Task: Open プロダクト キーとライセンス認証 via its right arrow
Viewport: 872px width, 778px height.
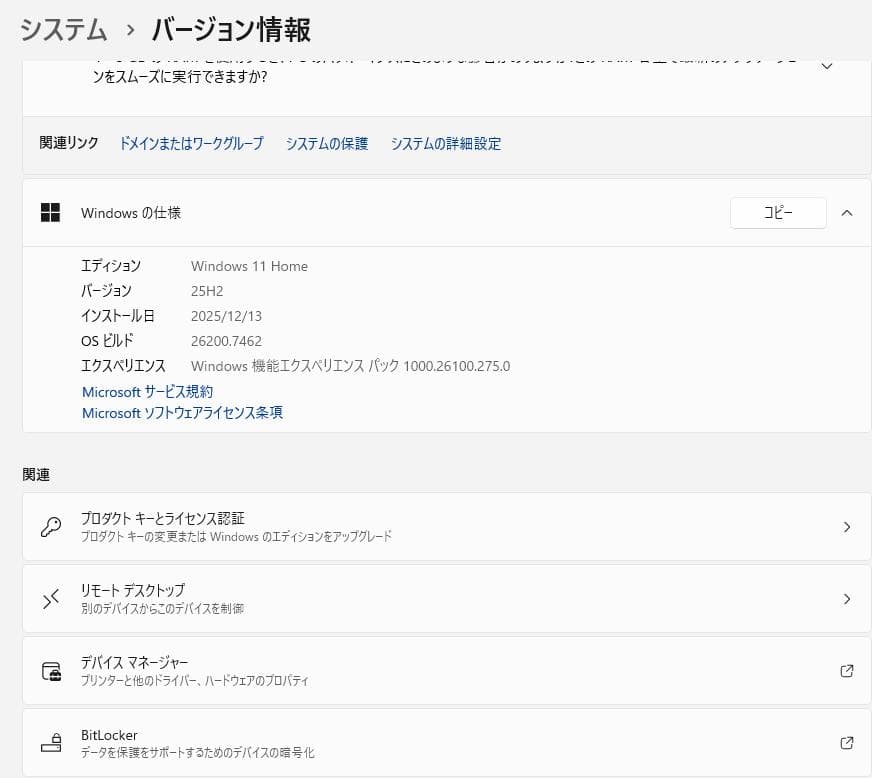Action: click(x=847, y=526)
